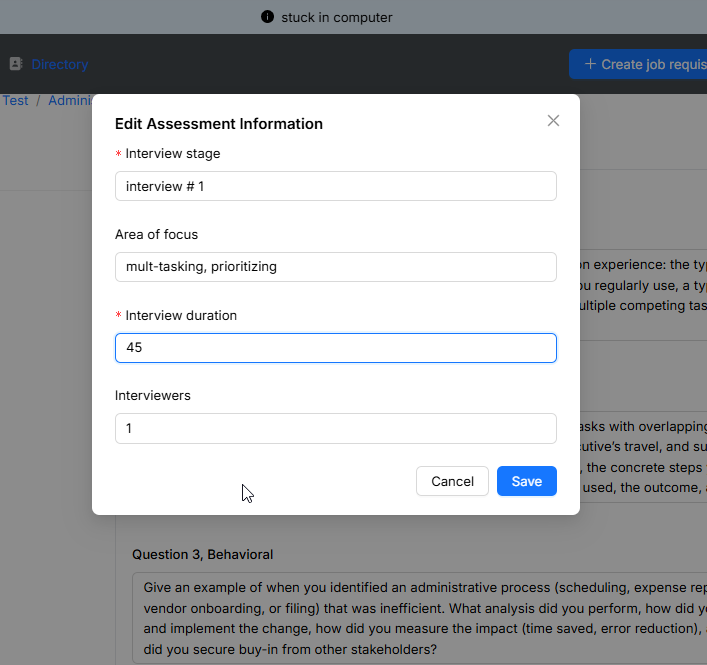This screenshot has height=665, width=707.
Task: Close the Edit Assessment Information dialog
Action: tap(553, 120)
